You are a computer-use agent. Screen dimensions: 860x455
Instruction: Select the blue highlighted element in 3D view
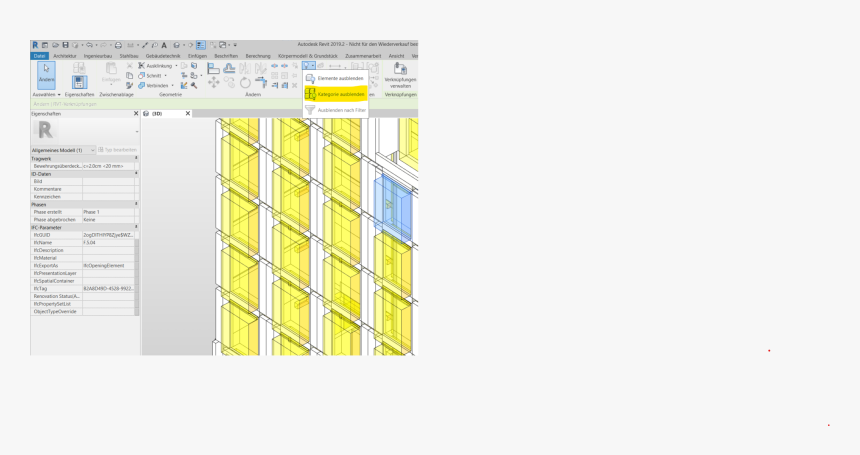(x=393, y=208)
